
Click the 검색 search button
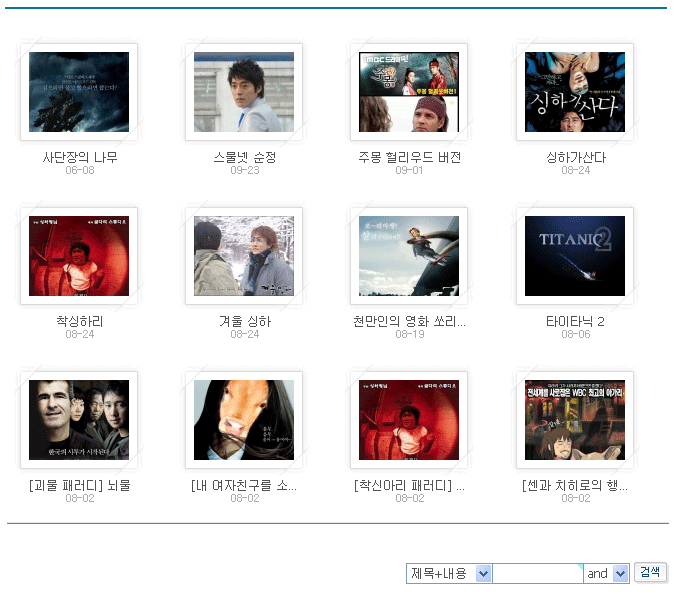pos(650,572)
